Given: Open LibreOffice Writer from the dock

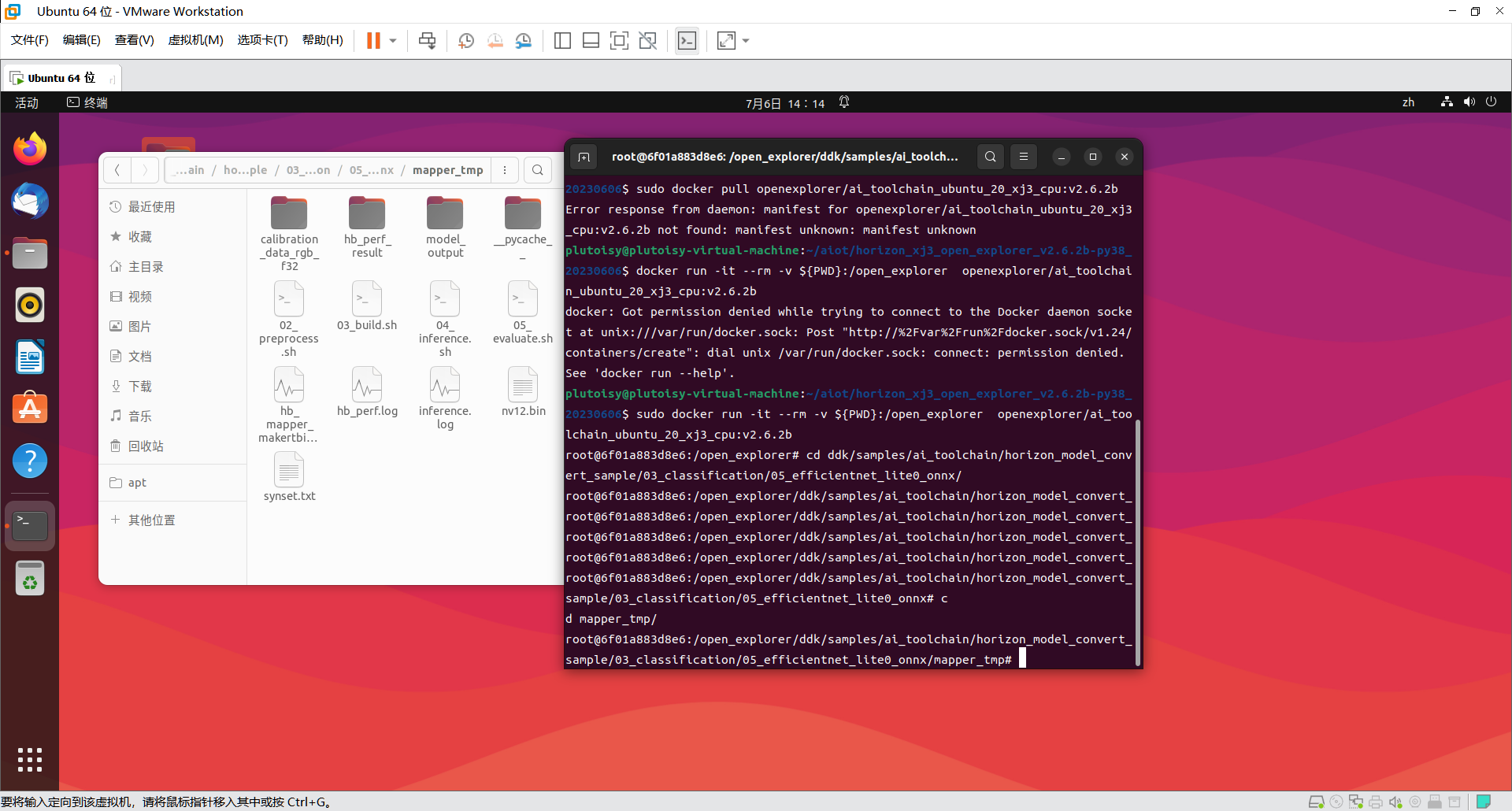Looking at the screenshot, I should [x=30, y=357].
